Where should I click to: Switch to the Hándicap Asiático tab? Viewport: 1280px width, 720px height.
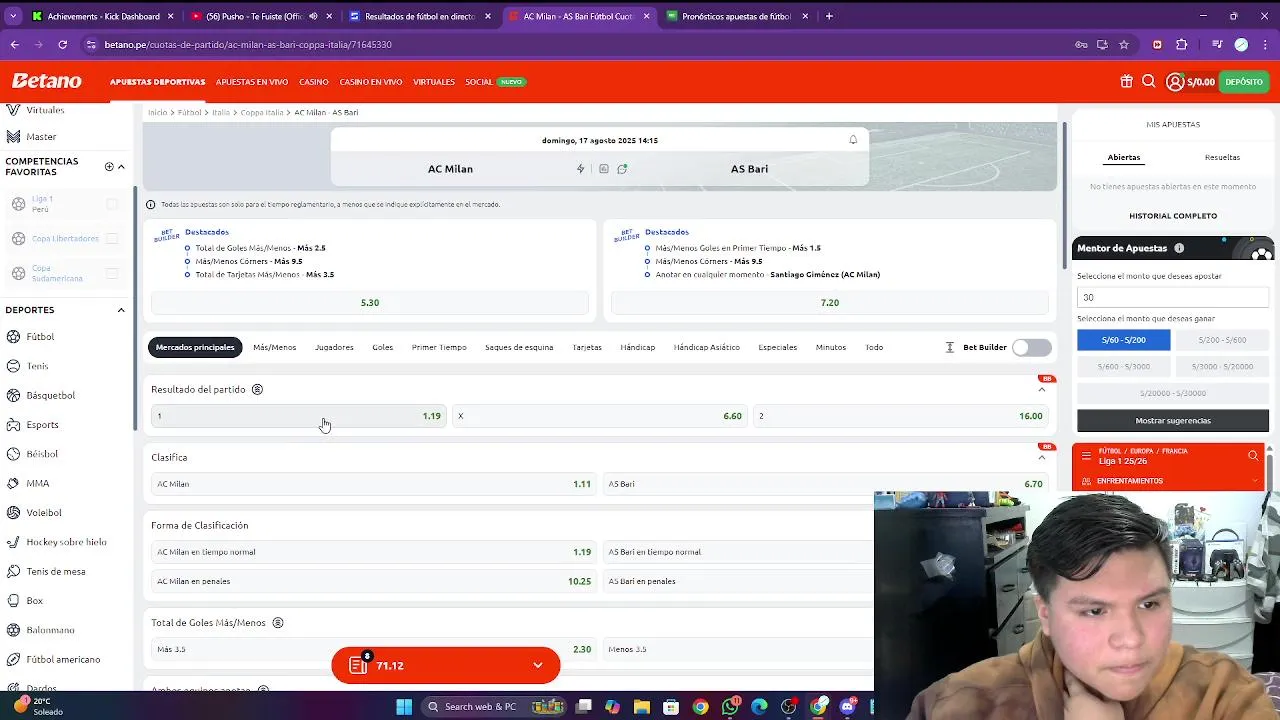(707, 347)
